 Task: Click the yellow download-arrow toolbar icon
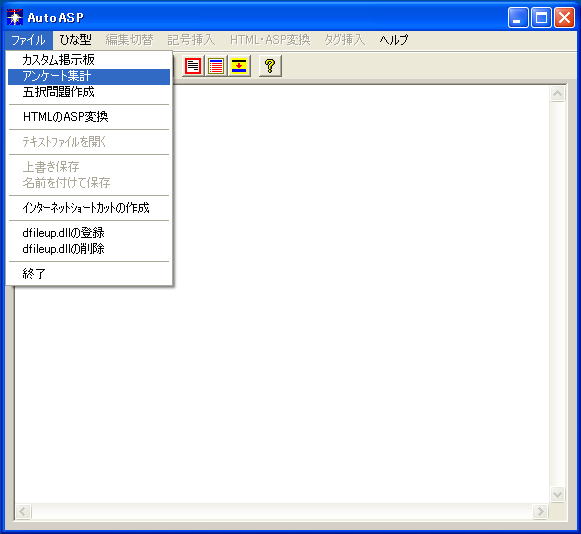coord(239,66)
